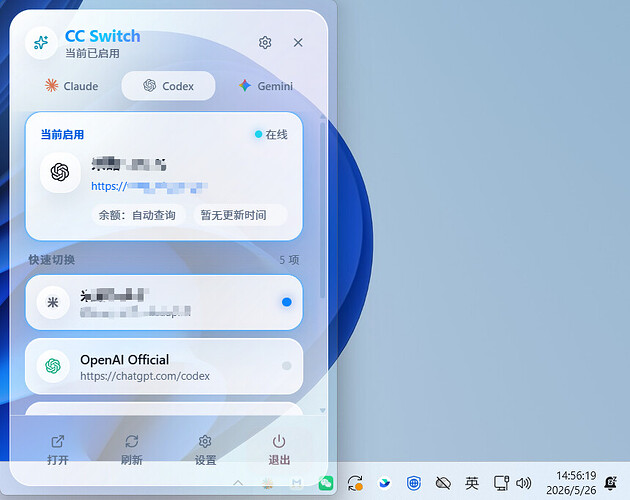Screen dimensions: 630x500
Task: Click https://chatgpt.com/codex text
Action: pos(145,376)
